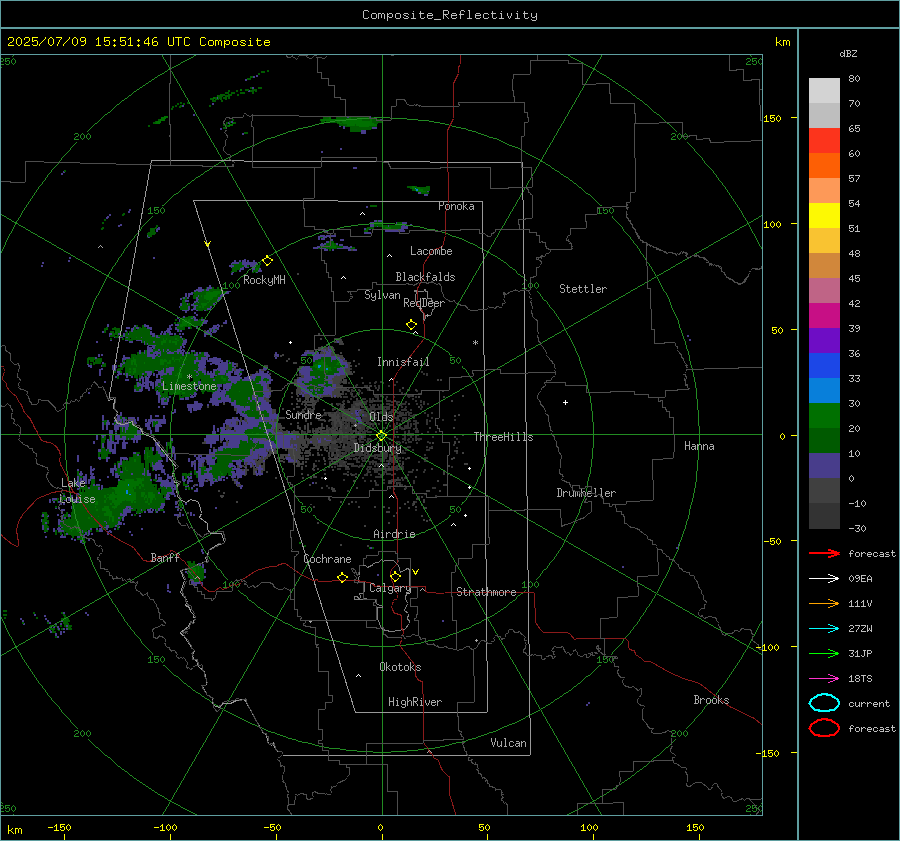
Task: Click the HighRiver label on the map
Action: point(414,702)
